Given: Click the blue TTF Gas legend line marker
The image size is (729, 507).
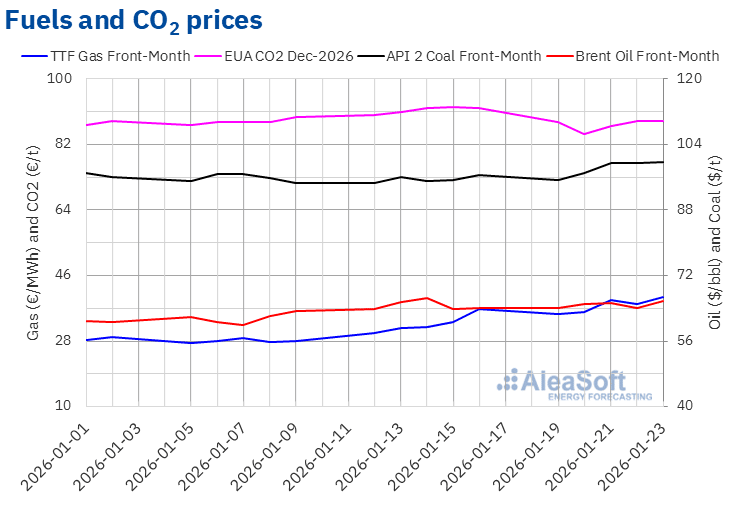Looking at the screenshot, I should 33,56.
